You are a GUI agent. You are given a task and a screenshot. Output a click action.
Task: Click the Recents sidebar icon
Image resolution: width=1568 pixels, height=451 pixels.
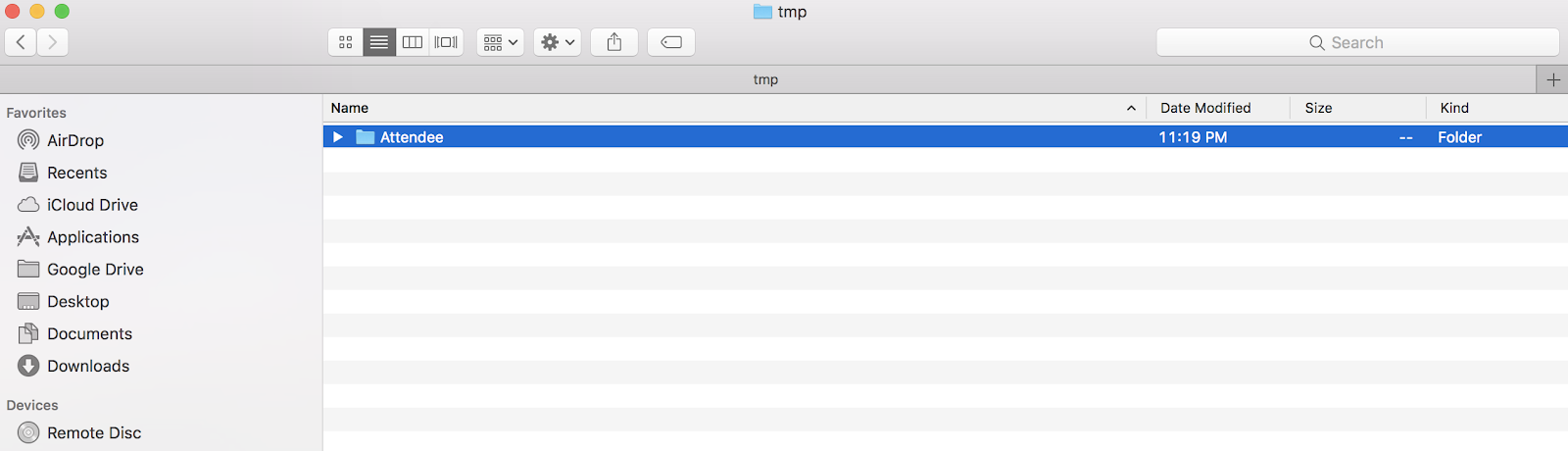point(28,173)
